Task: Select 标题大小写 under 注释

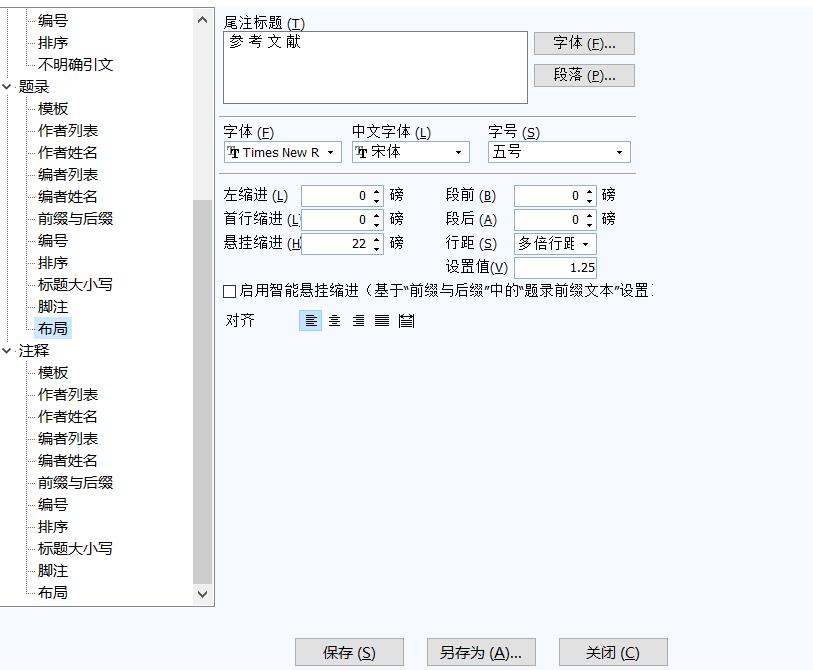Action: coord(75,548)
